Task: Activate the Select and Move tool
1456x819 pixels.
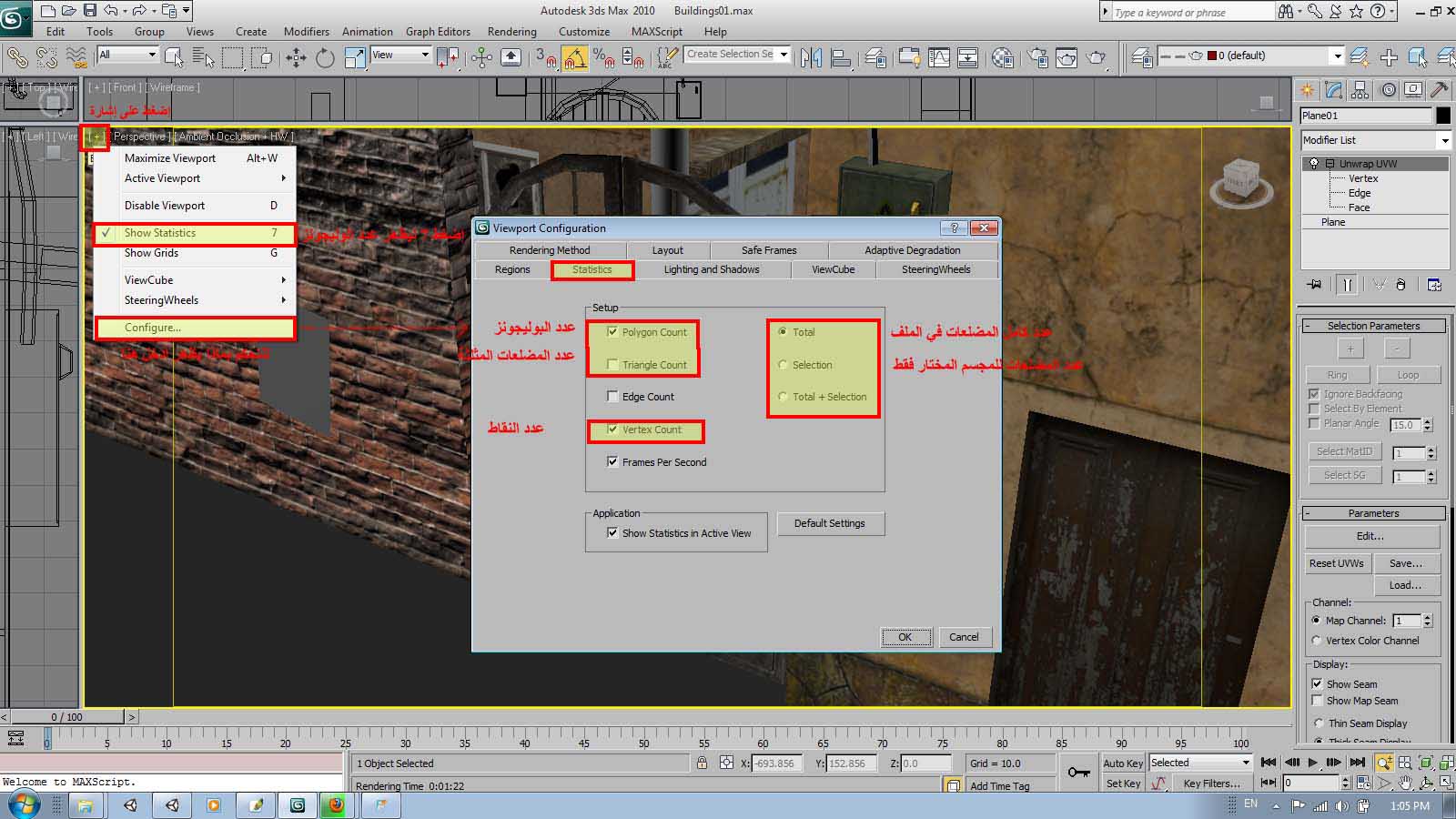Action: tap(296, 57)
